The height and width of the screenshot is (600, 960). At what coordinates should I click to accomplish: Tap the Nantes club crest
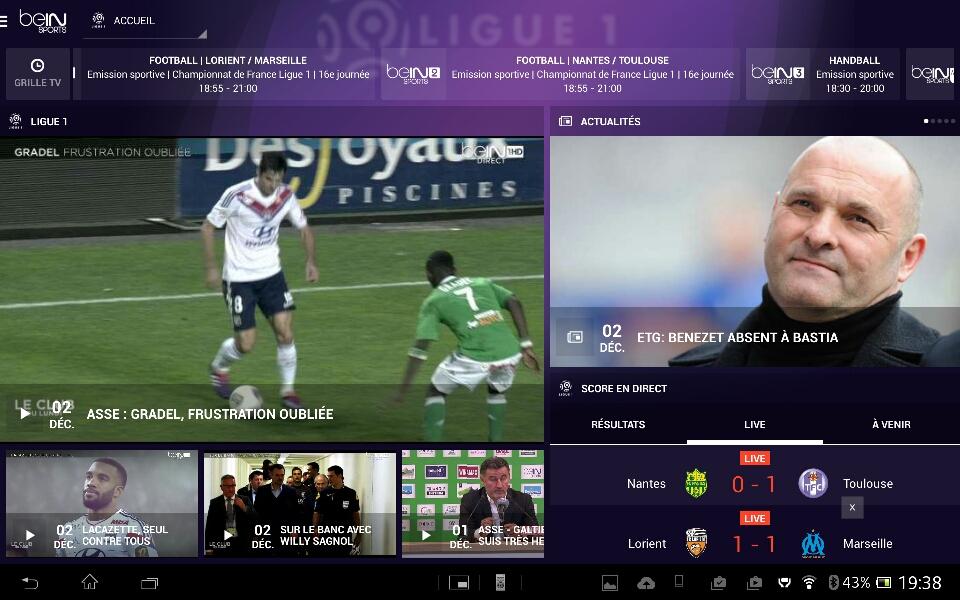pos(696,483)
